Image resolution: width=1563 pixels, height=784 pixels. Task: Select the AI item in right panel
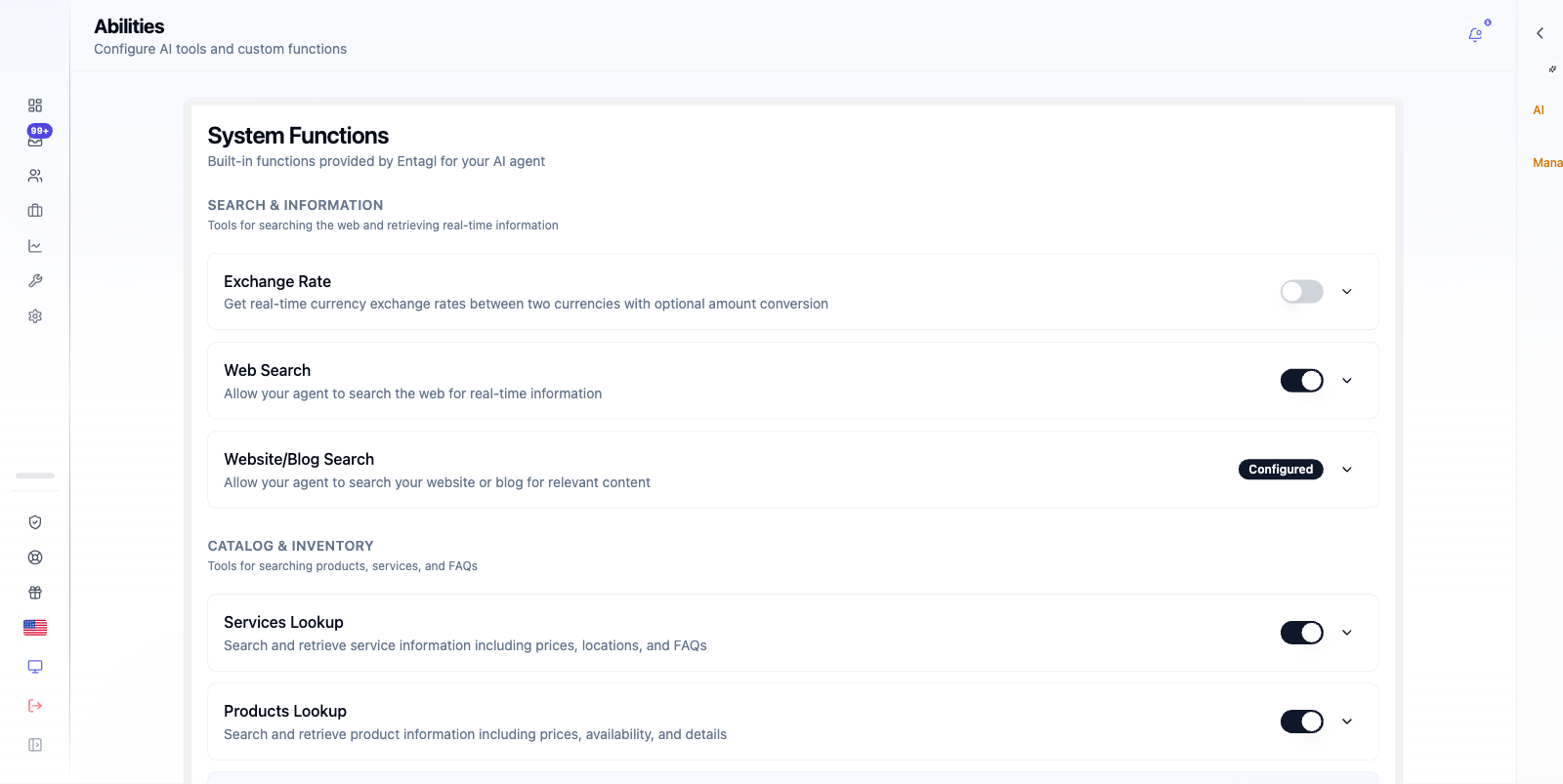click(1539, 110)
